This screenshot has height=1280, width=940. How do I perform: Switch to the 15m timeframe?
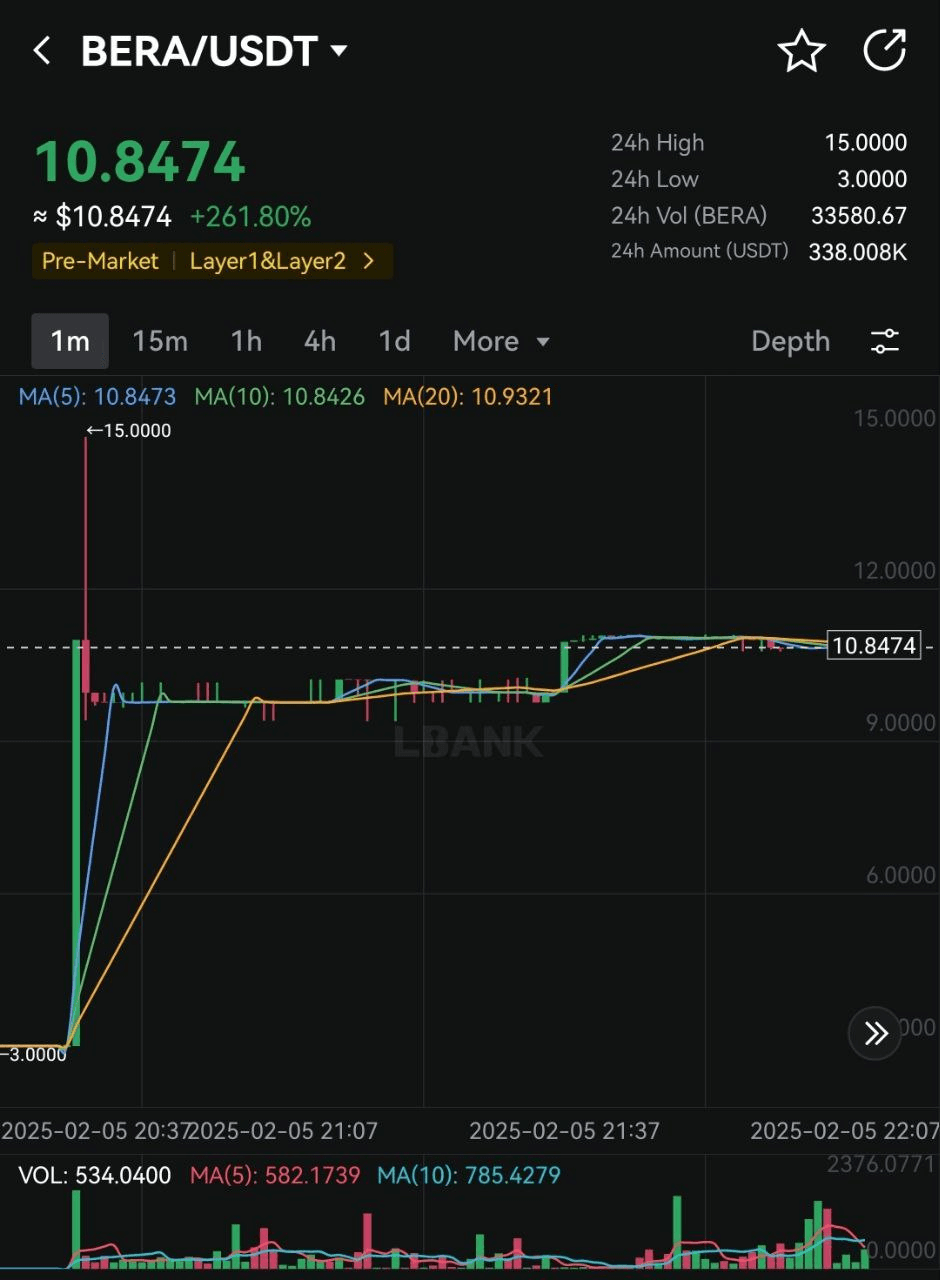click(x=160, y=342)
